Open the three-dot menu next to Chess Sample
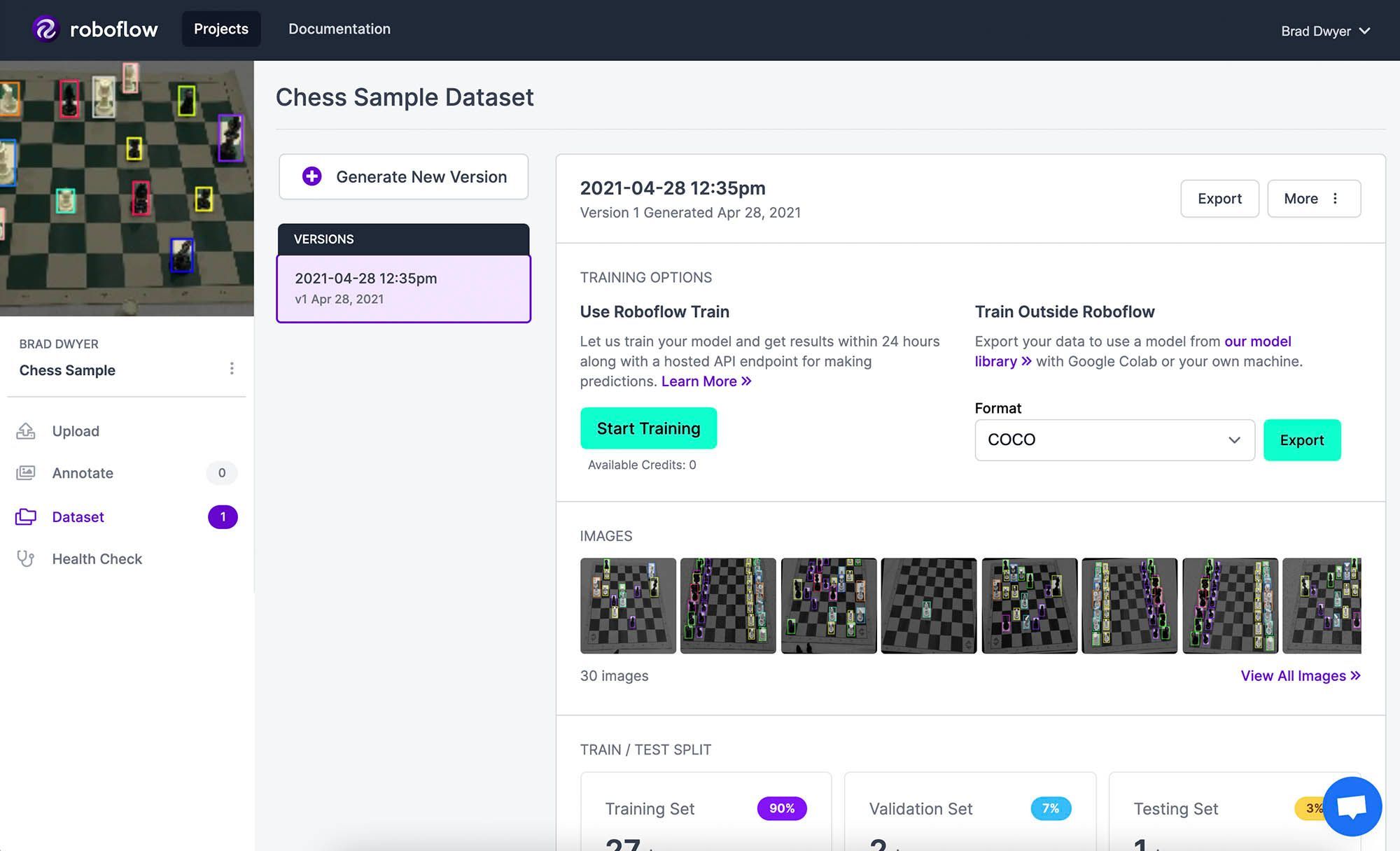The image size is (1400, 851). click(x=232, y=368)
